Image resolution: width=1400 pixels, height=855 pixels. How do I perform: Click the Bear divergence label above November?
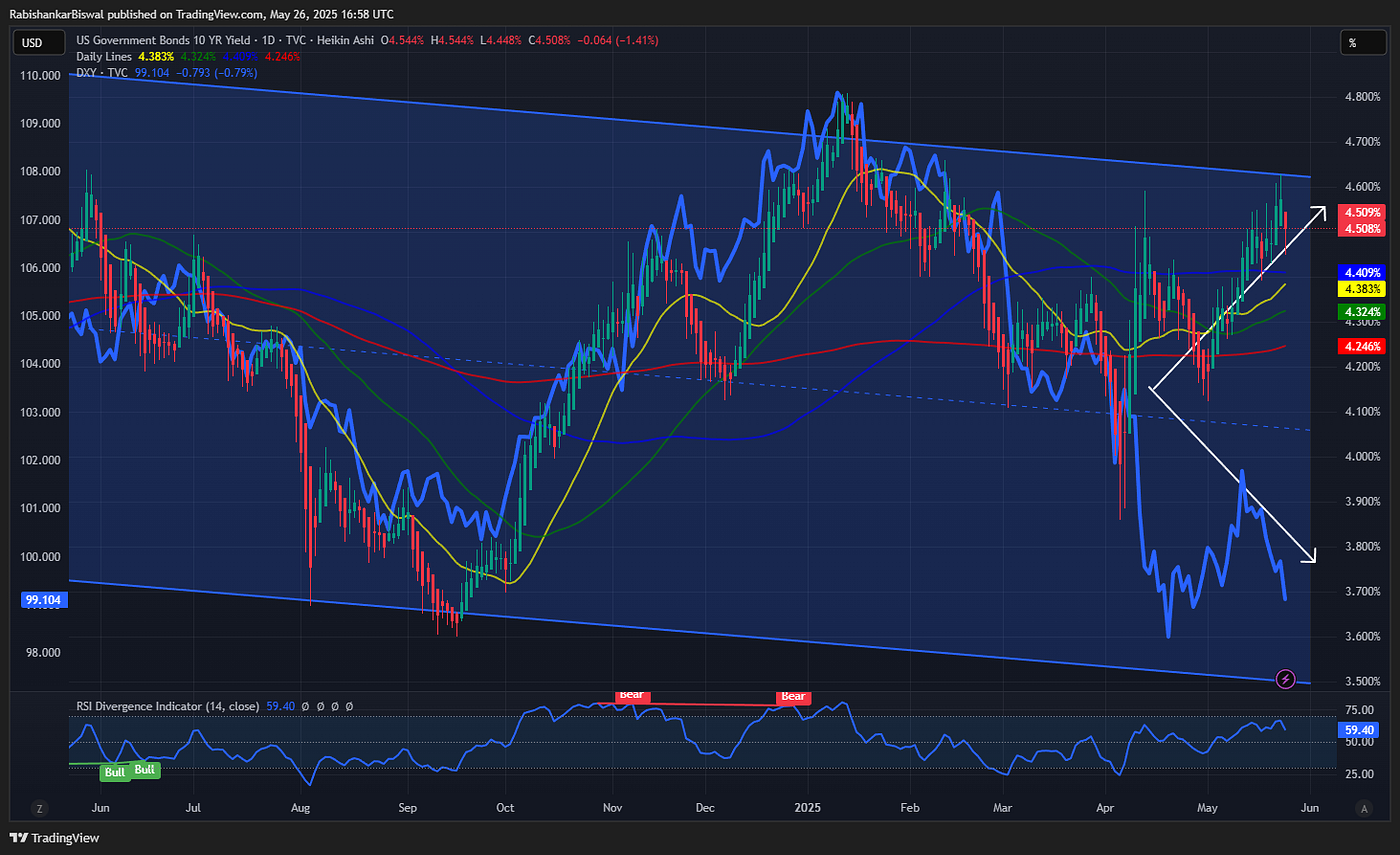point(633,695)
